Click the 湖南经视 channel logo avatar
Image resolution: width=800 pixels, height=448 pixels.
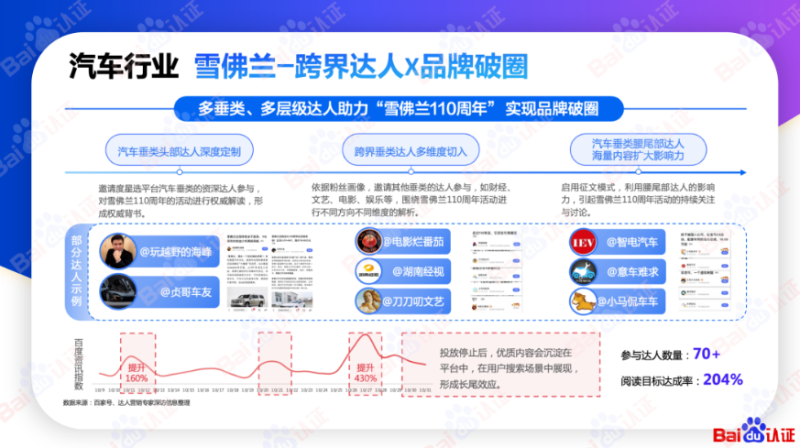[369, 271]
